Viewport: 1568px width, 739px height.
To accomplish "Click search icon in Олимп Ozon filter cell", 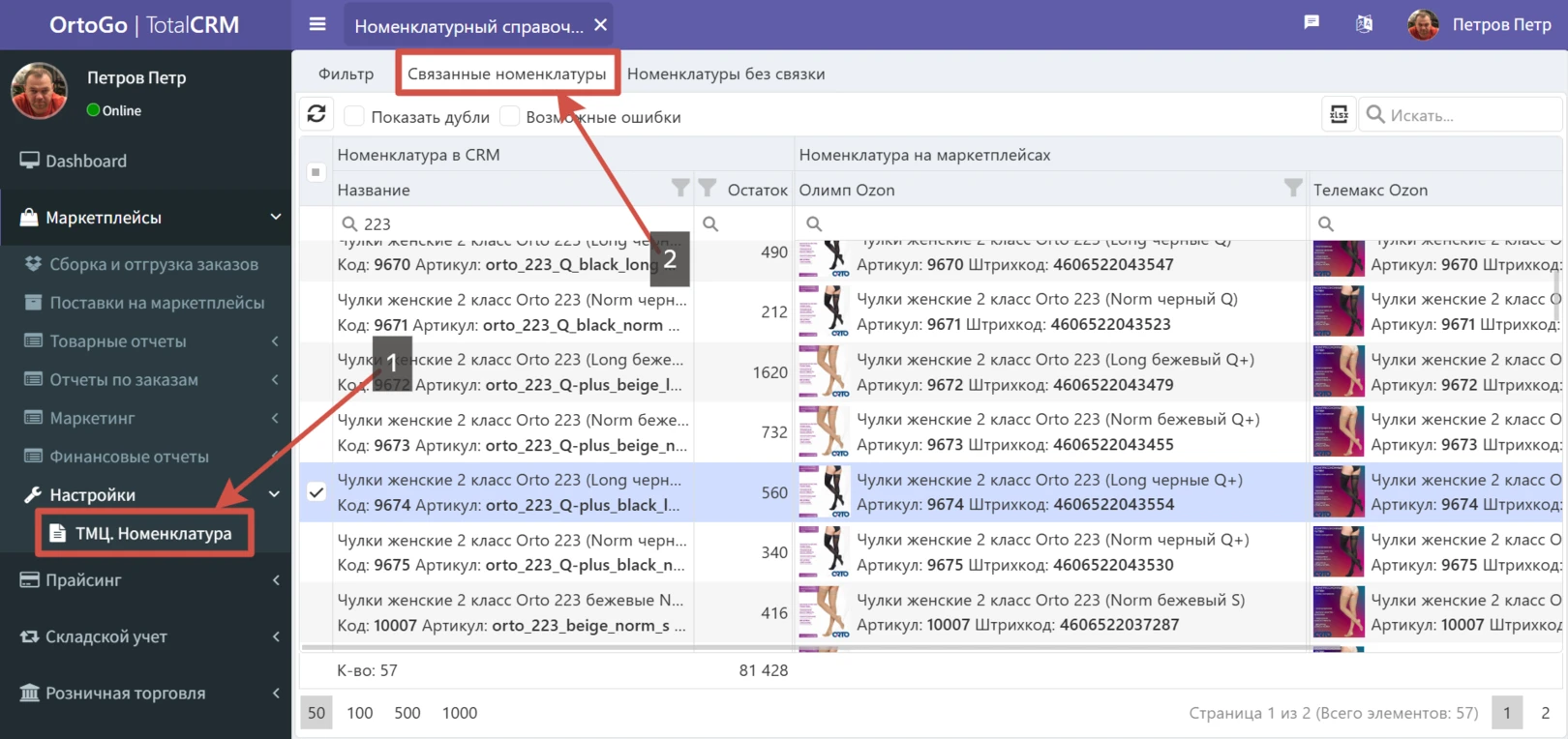I will click(x=814, y=223).
